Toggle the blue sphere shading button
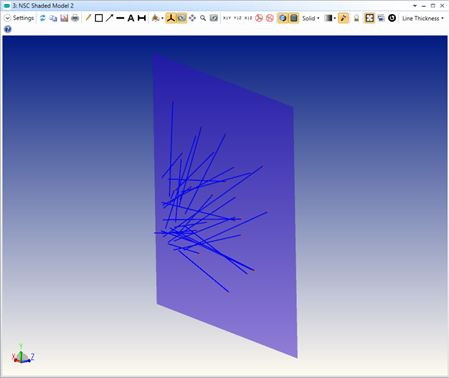449x378 pixels. (283, 18)
